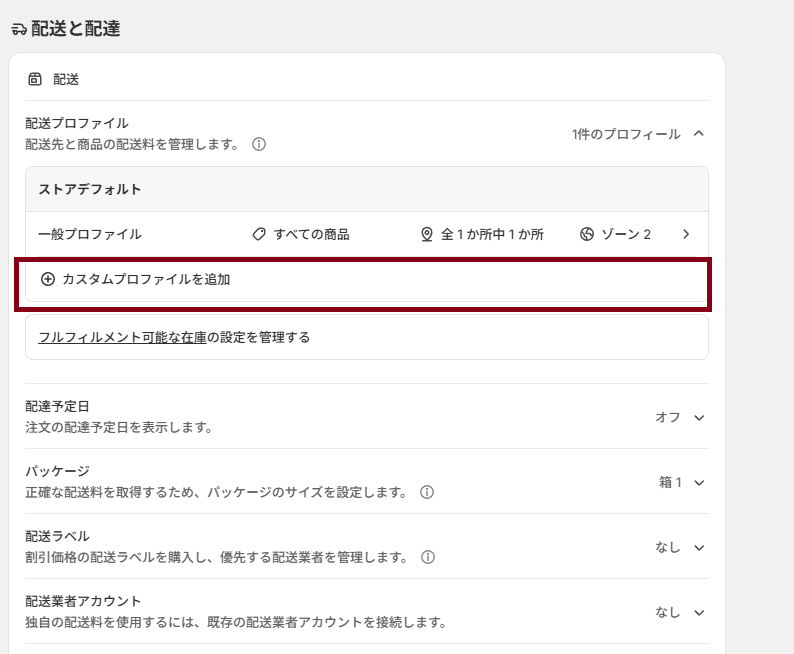Click the なし value in 配送ラベル row
Screen dimensions: 794x654
(667, 547)
